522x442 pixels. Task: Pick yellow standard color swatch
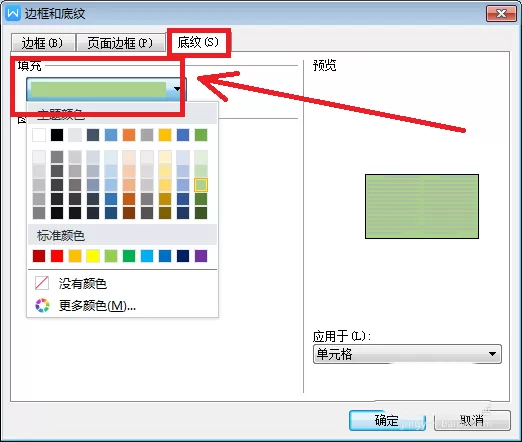pos(93,256)
